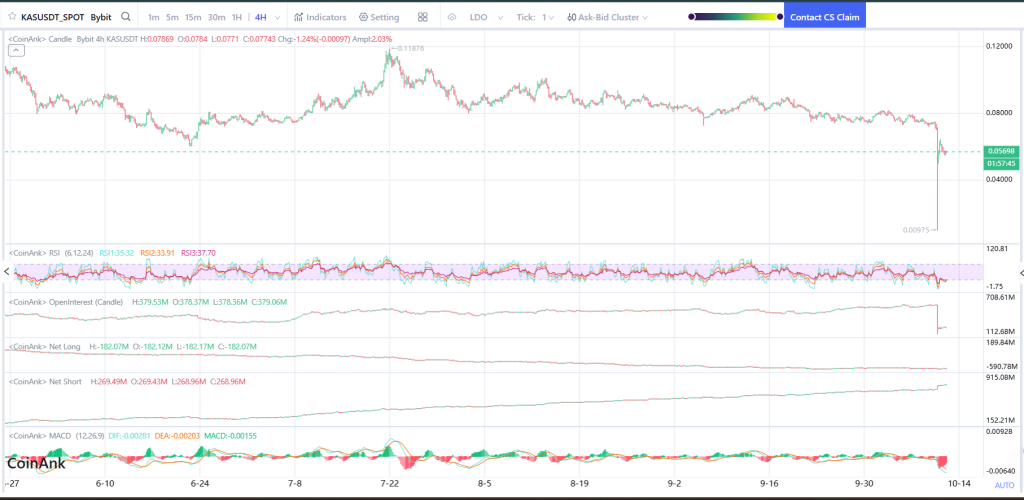Screen dimensions: 1024x500
Task: Select the 15m timeframe
Action: [x=193, y=17]
